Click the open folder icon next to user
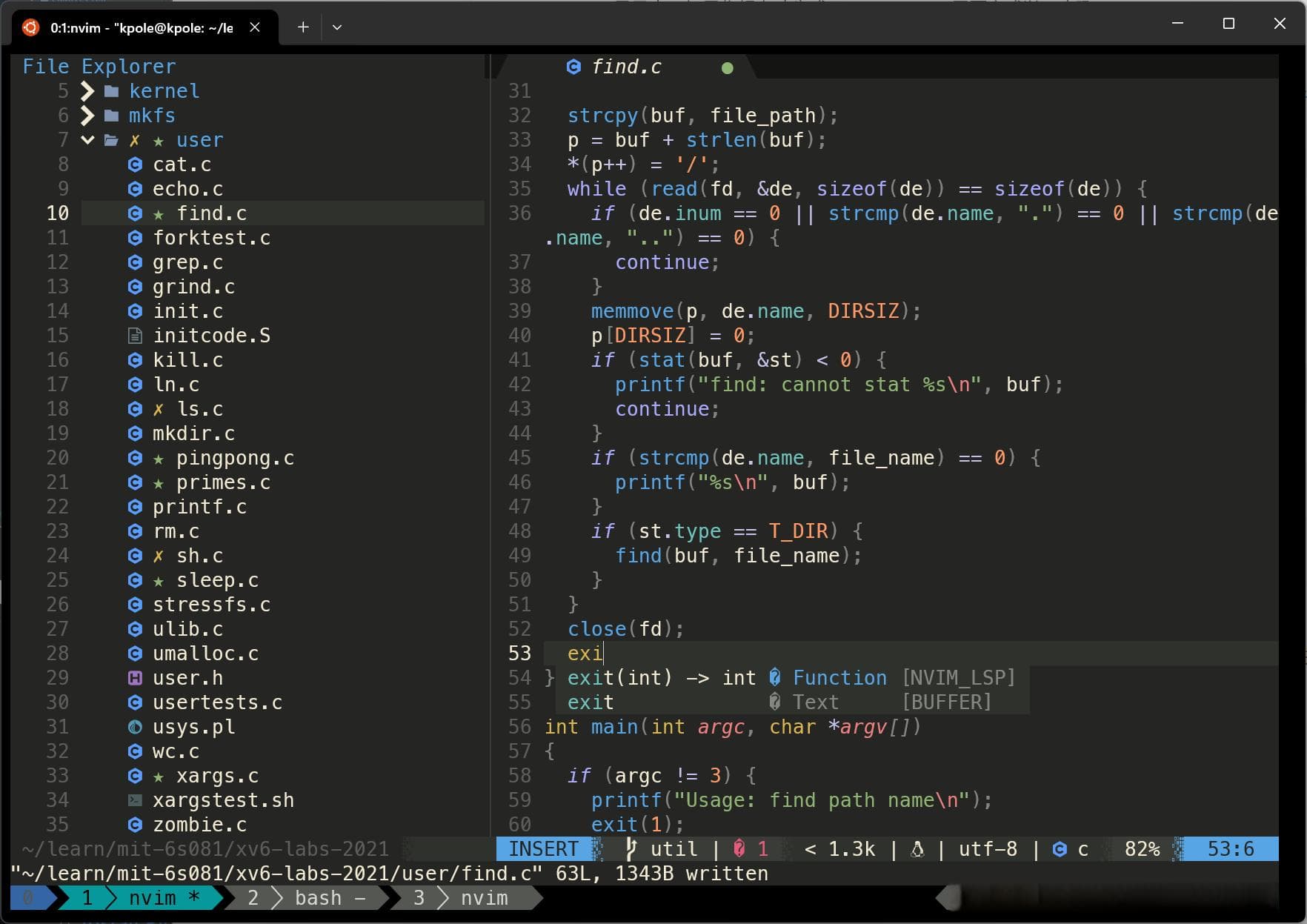This screenshot has width=1307, height=924. tap(112, 140)
